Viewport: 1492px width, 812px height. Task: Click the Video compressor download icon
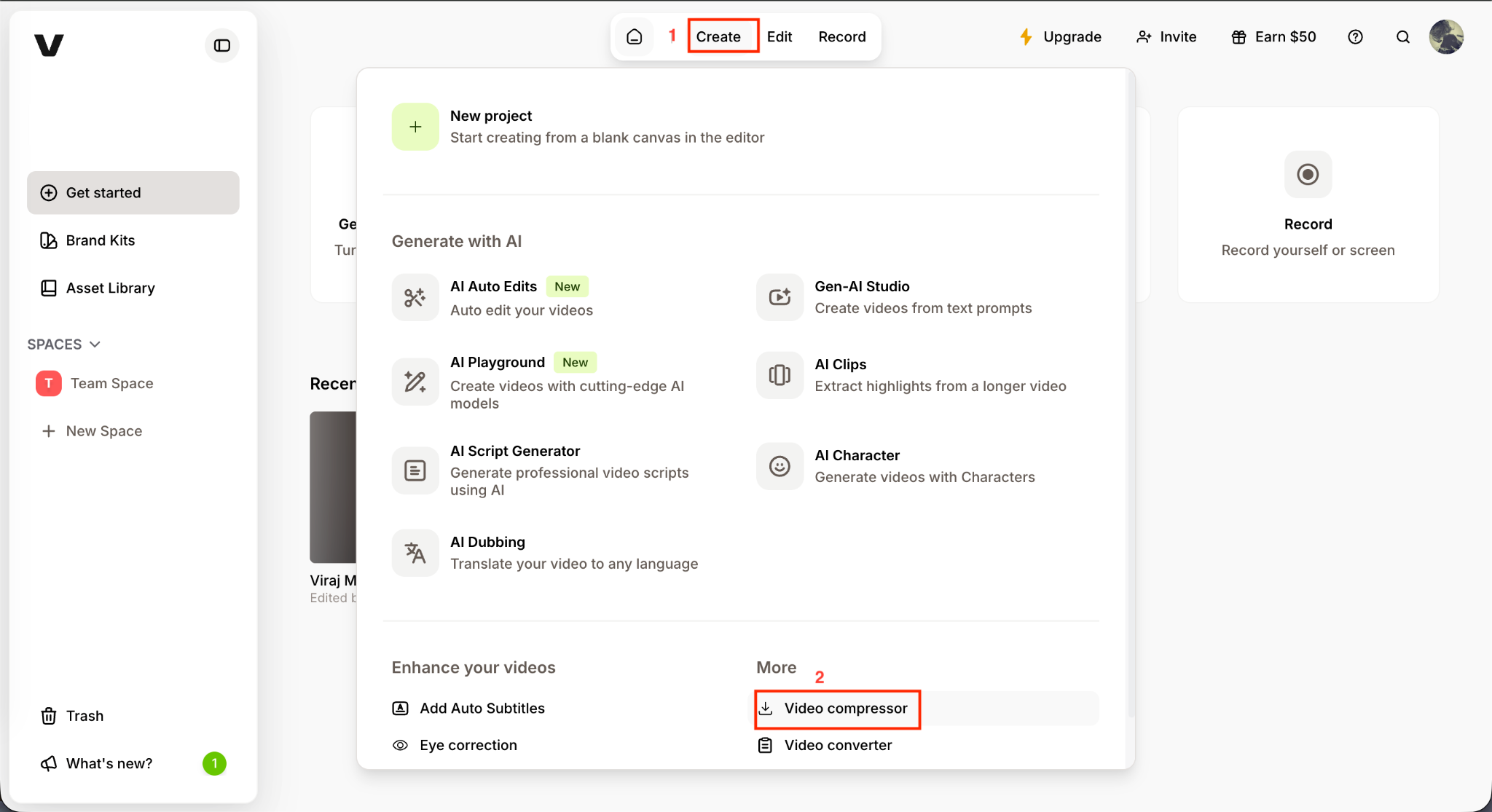(766, 708)
